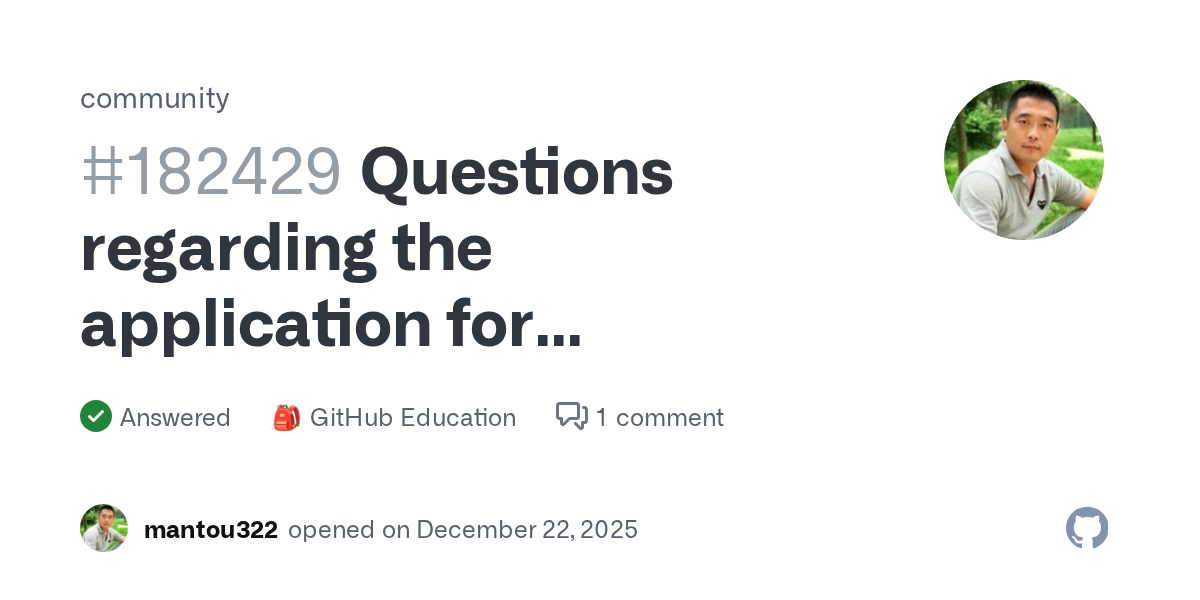Open the mantou322 username link
This screenshot has width=1200, height=600.
pos(210,529)
